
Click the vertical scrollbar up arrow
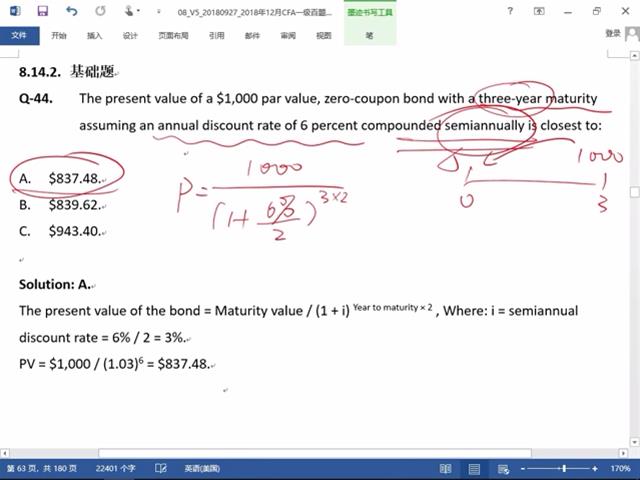635,55
